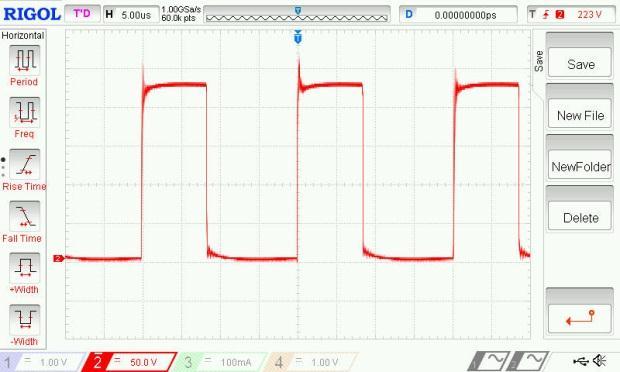The image size is (620, 372).
Task: Select channel 2 at 50.0 V
Action: [129, 362]
